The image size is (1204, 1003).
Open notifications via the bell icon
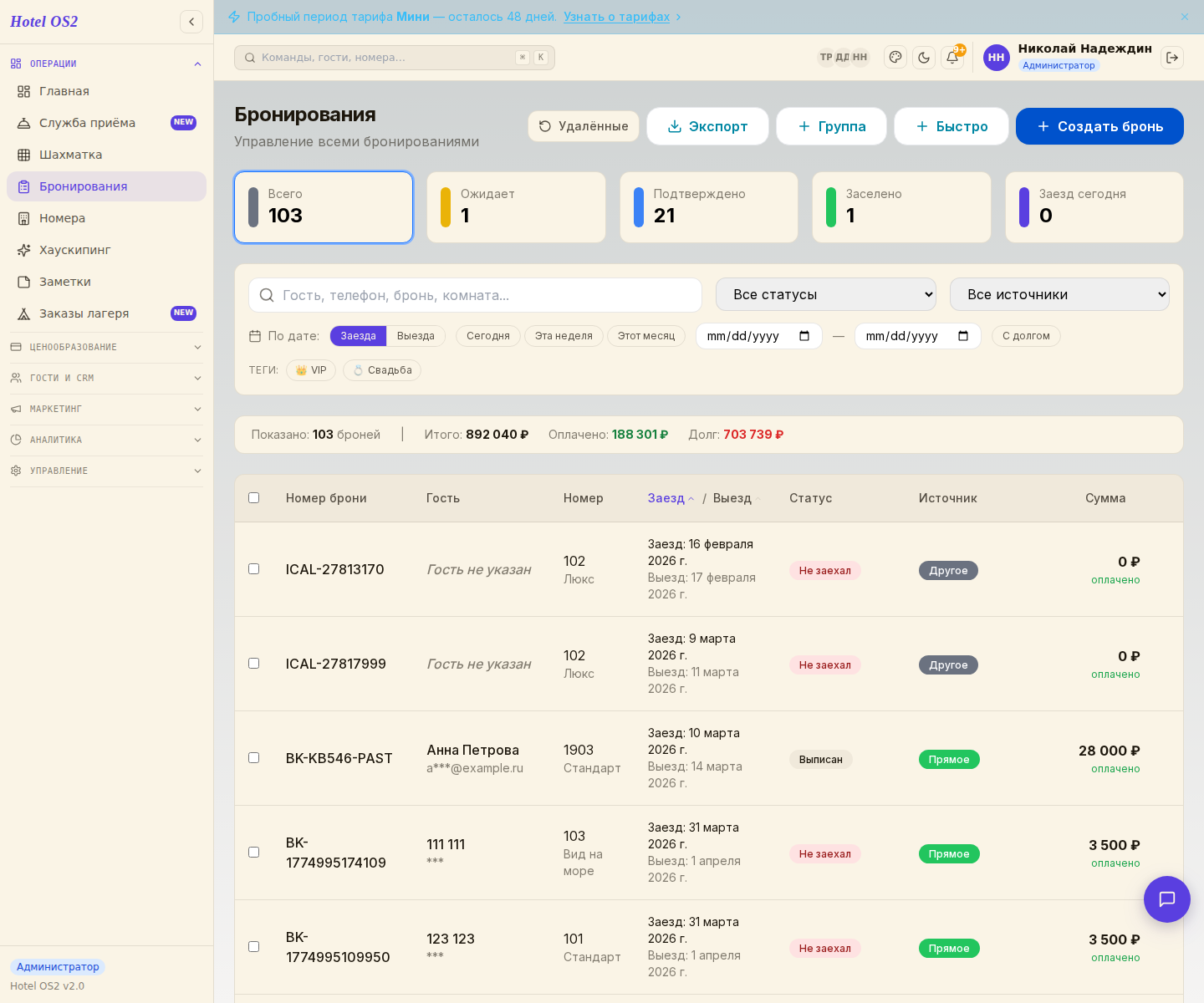pos(952,58)
